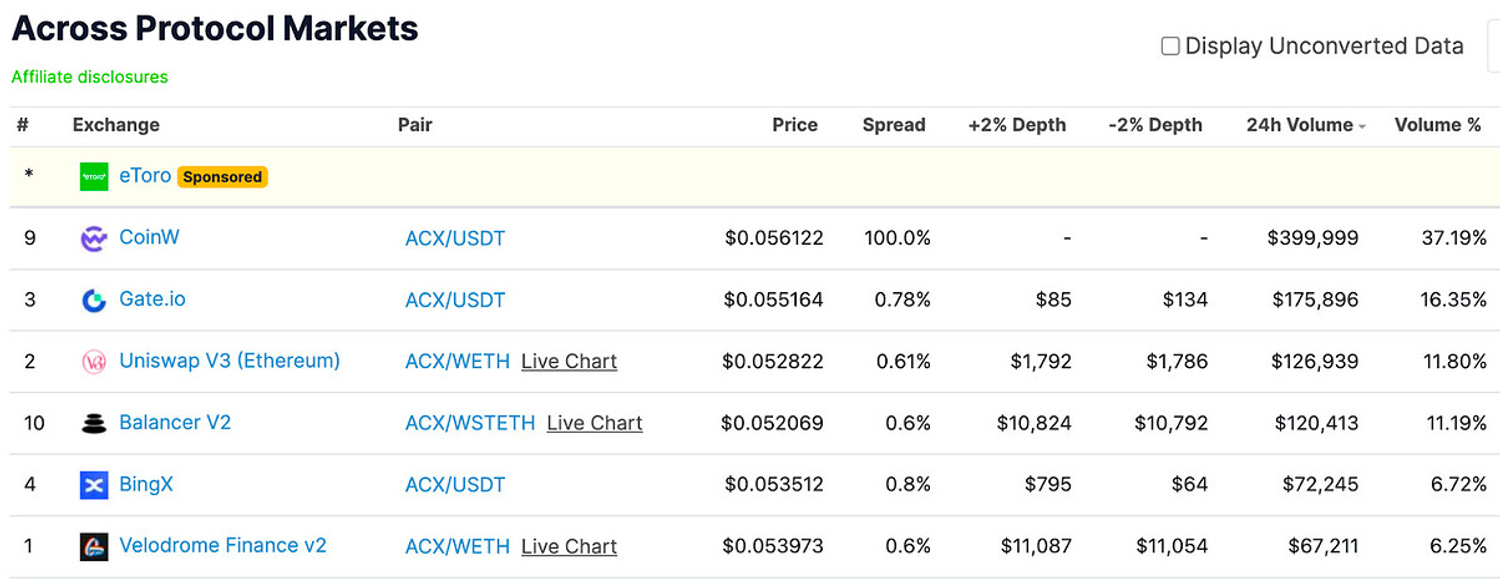Screen dimensions: 1500x581
Task: Click the eToro logo icon
Action: pos(94,177)
